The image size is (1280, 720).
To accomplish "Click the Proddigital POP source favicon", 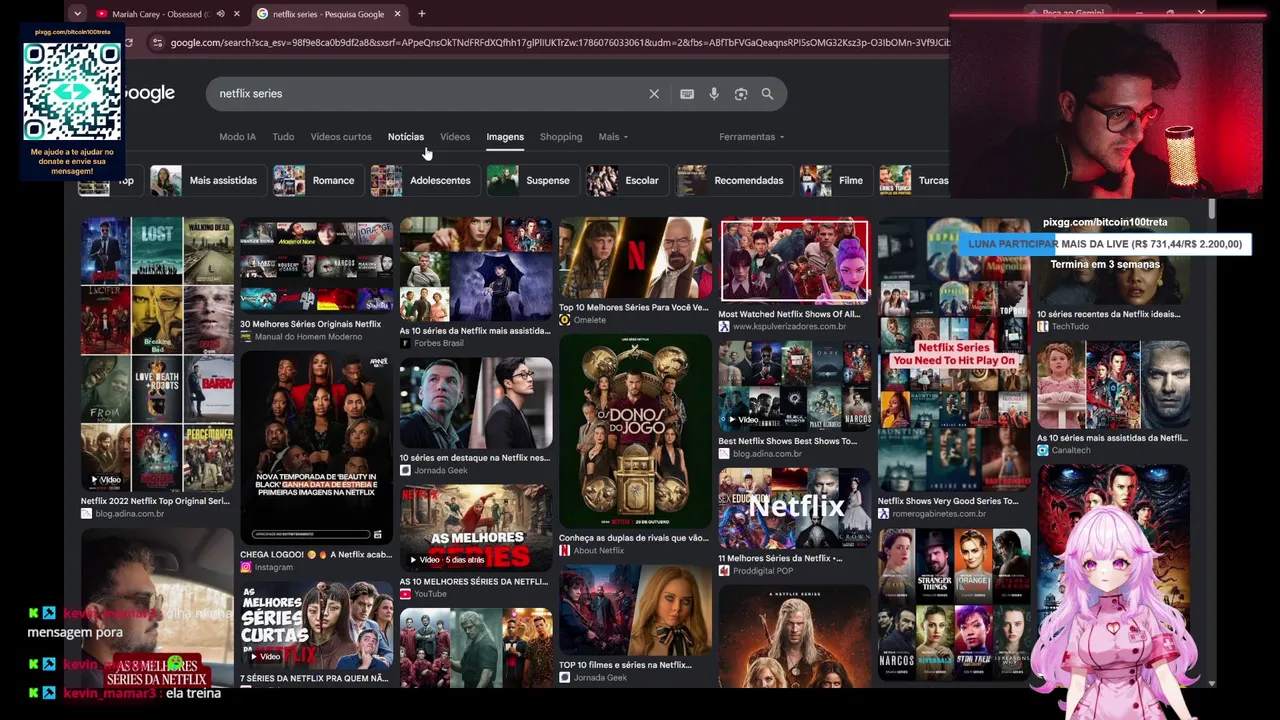I will 724,571.
